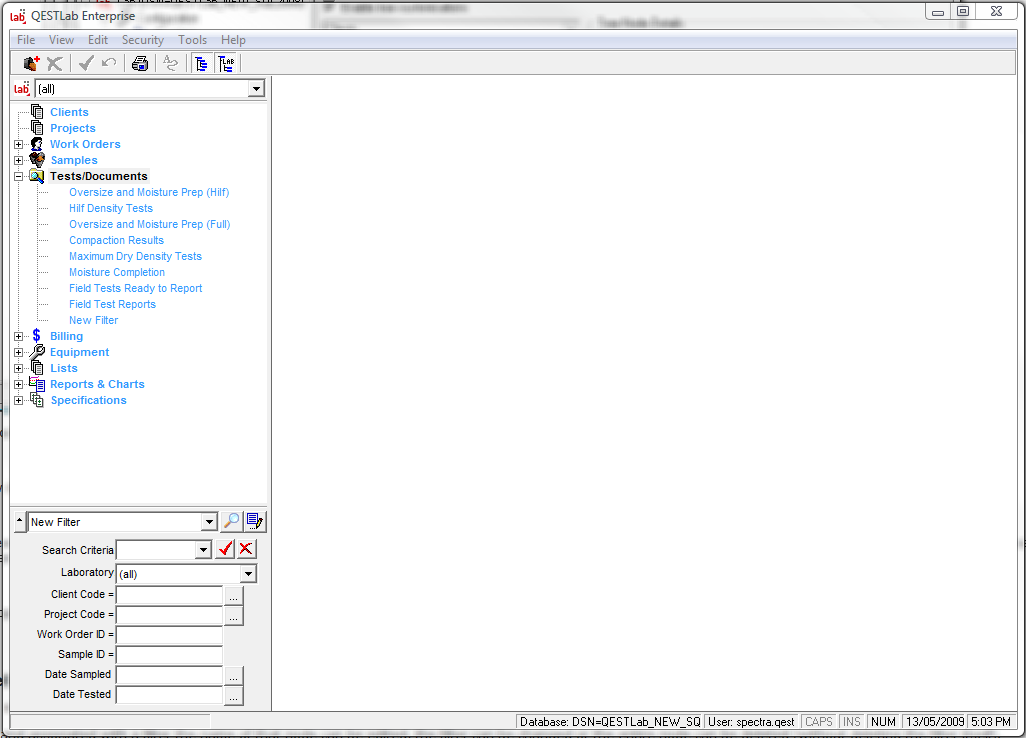Screen dimensions: 1026x738
Task: Click the magnifying glass search icon
Action: point(231,521)
